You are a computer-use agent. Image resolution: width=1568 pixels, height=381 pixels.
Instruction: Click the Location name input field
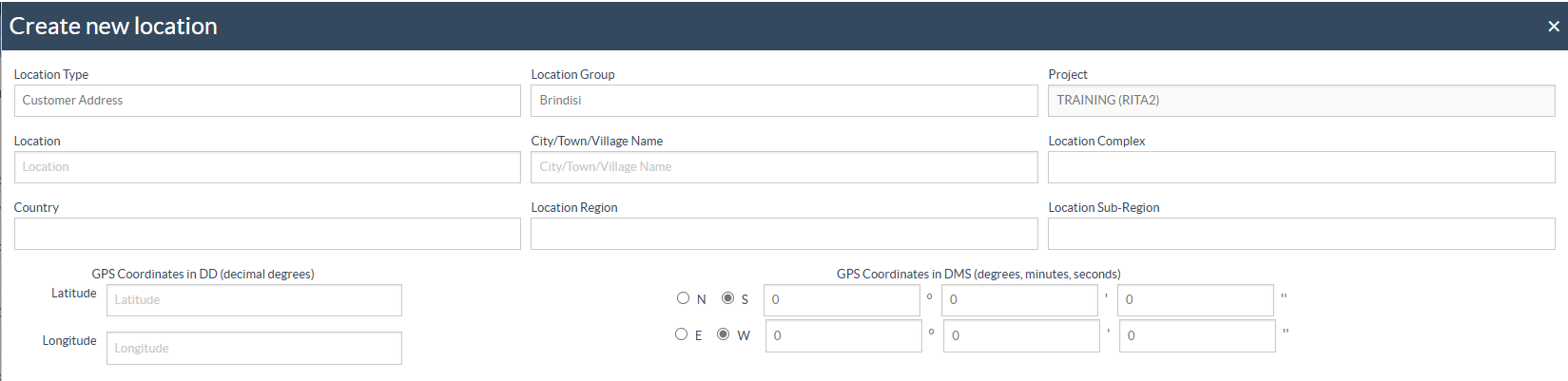tap(267, 167)
